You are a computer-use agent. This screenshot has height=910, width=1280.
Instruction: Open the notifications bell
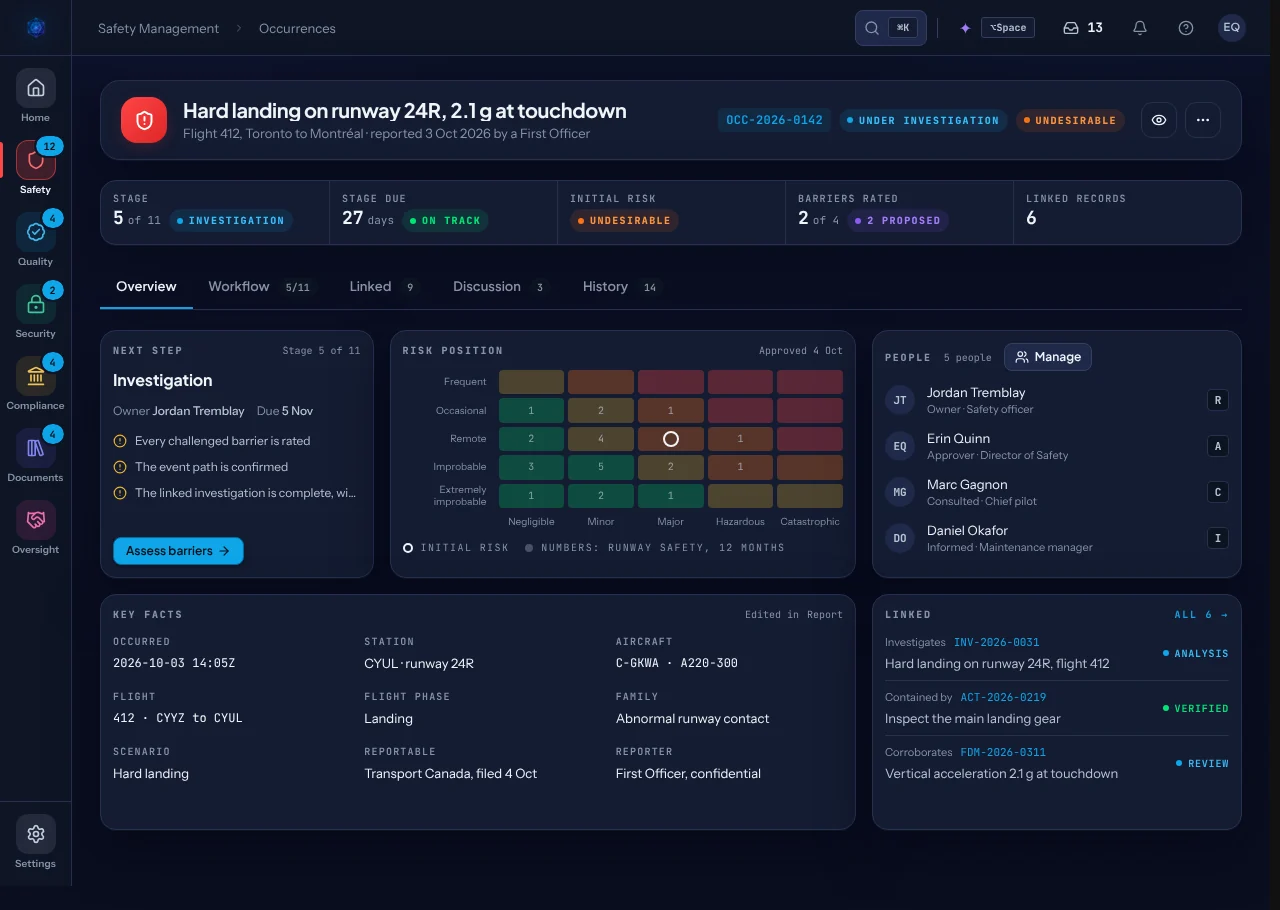click(1140, 28)
